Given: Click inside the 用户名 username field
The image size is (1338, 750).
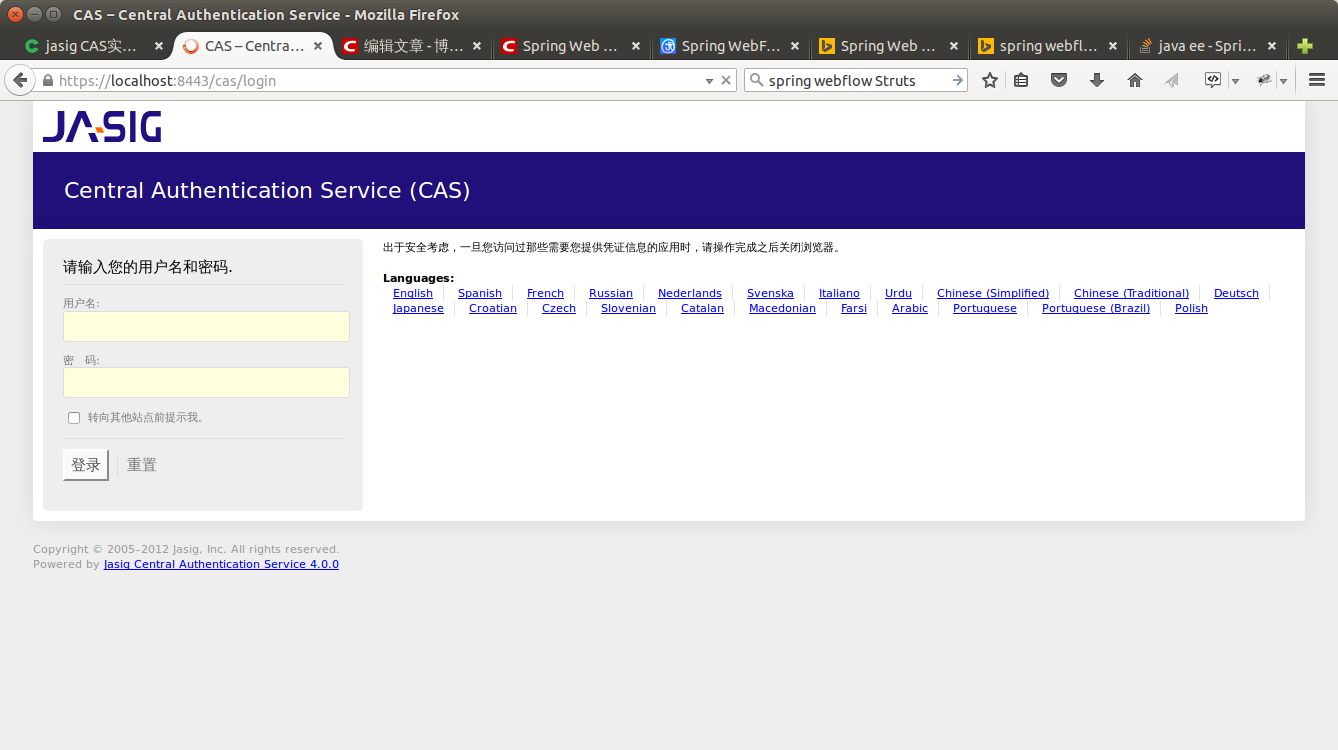Looking at the screenshot, I should (206, 326).
